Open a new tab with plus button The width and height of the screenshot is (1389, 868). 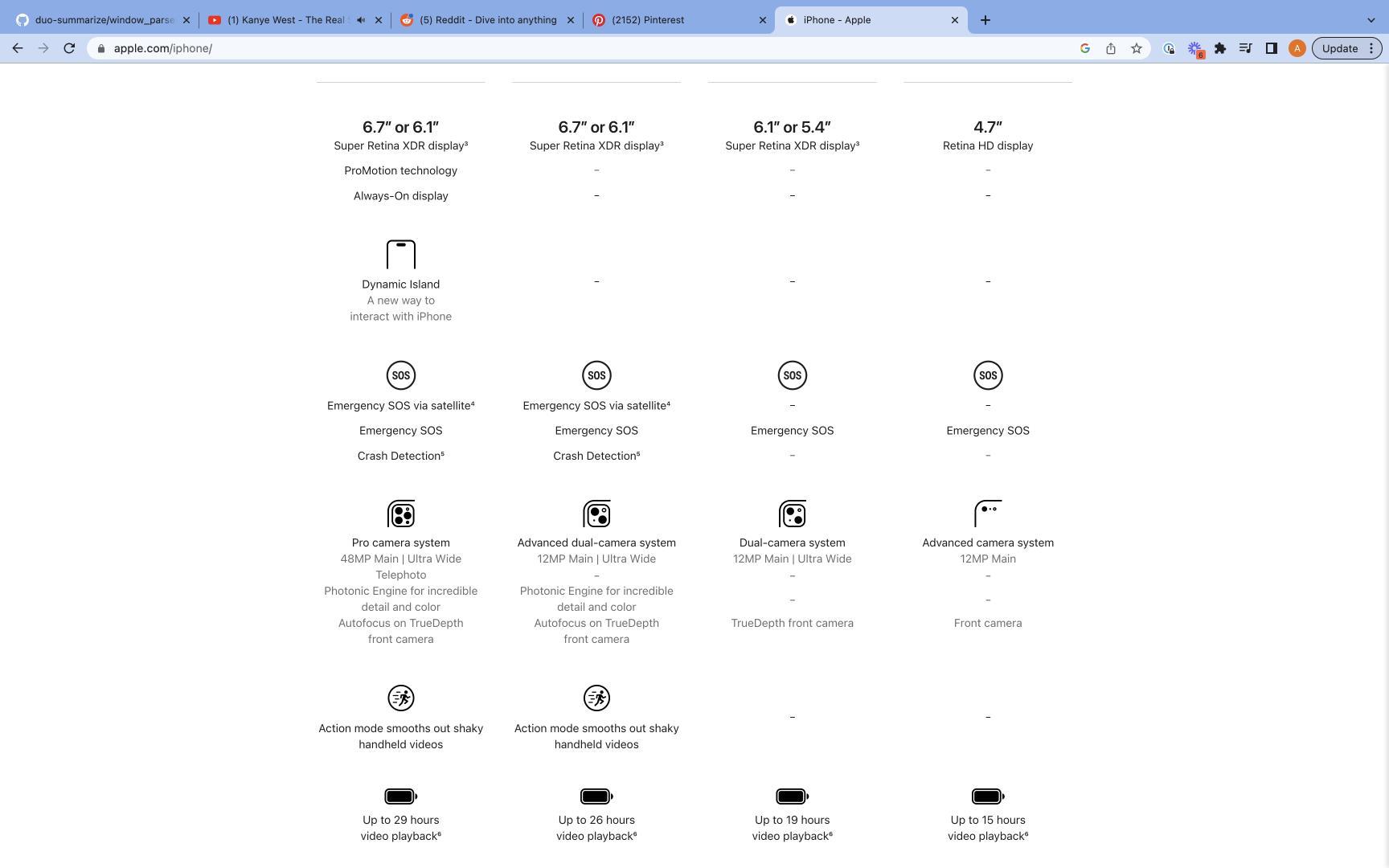tap(985, 20)
